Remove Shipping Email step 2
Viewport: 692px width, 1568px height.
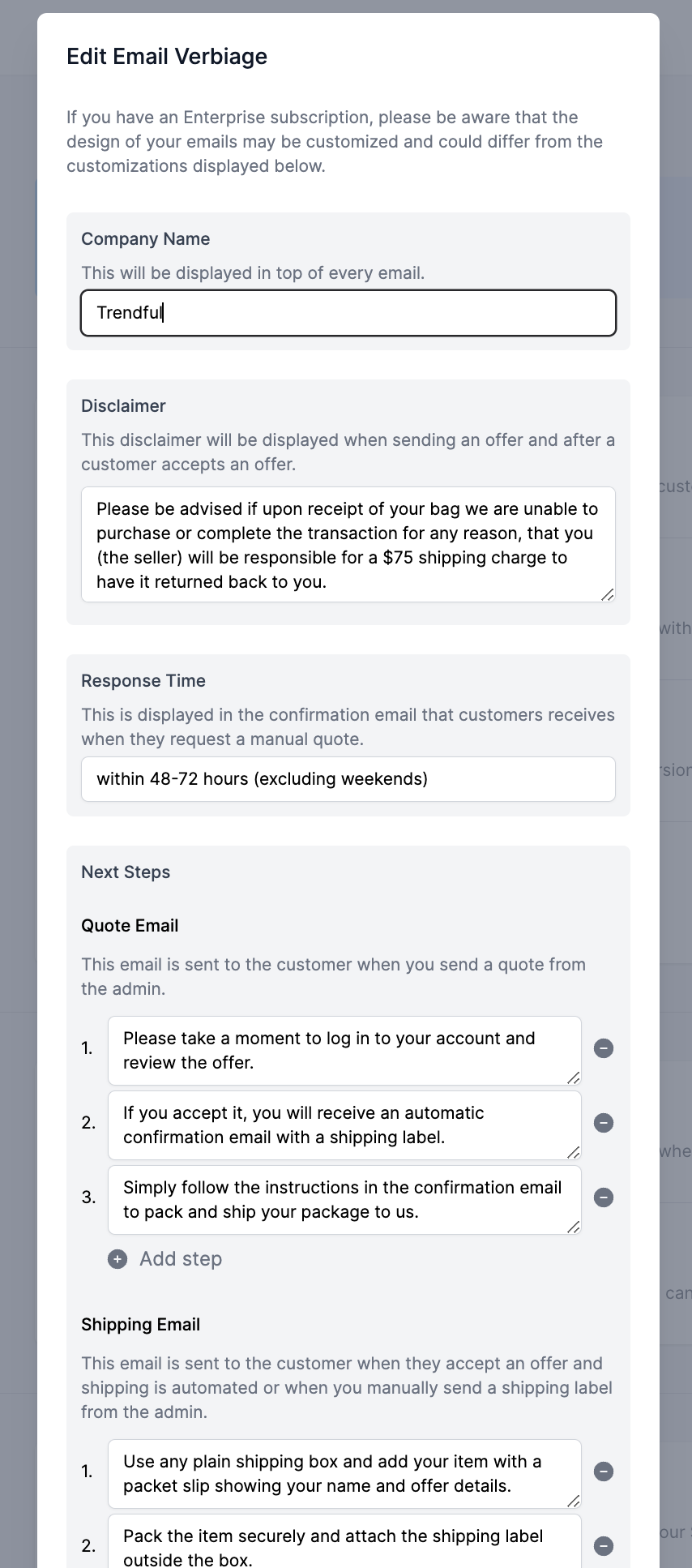[x=604, y=1546]
